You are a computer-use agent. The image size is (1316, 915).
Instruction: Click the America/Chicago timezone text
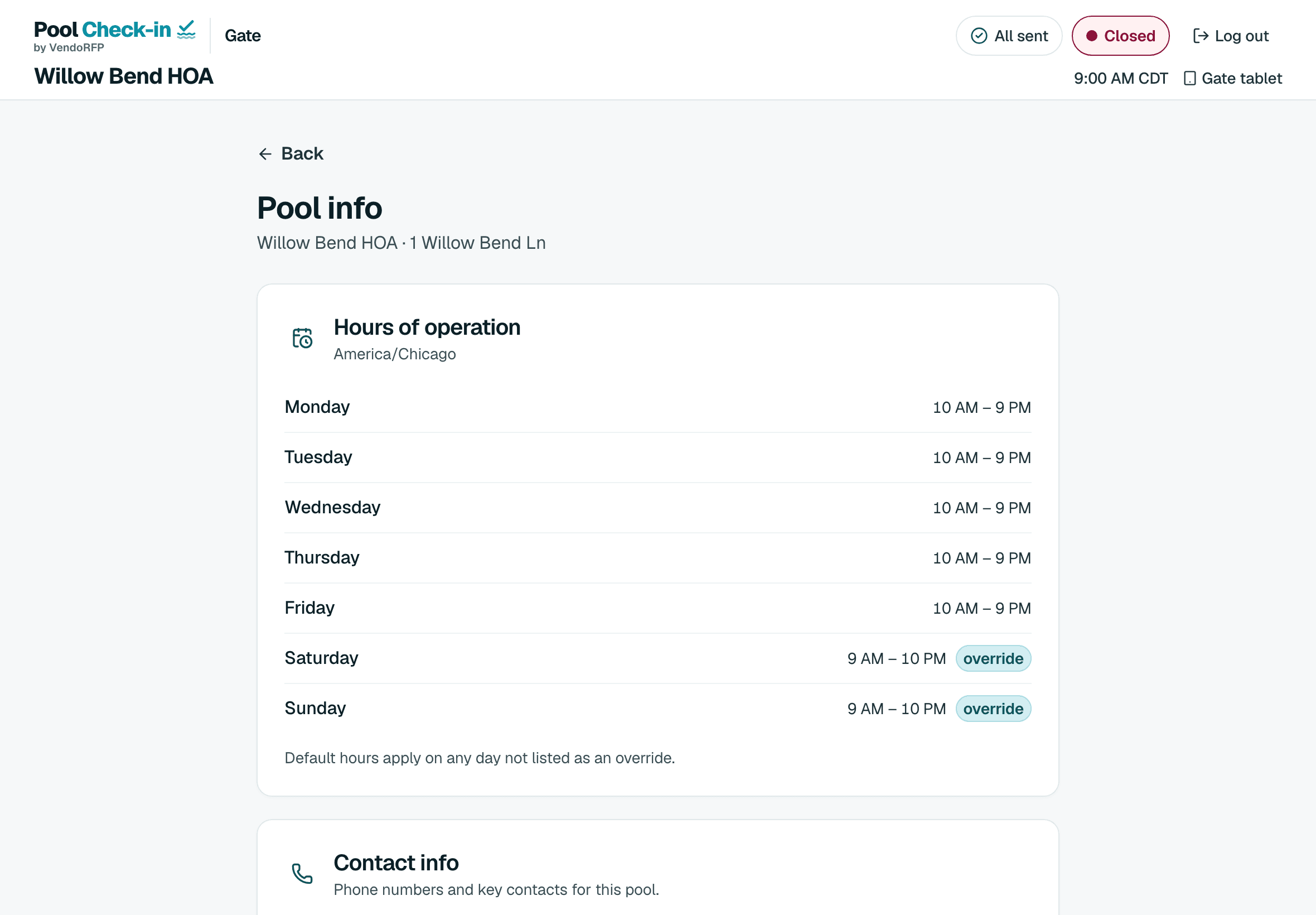point(395,354)
